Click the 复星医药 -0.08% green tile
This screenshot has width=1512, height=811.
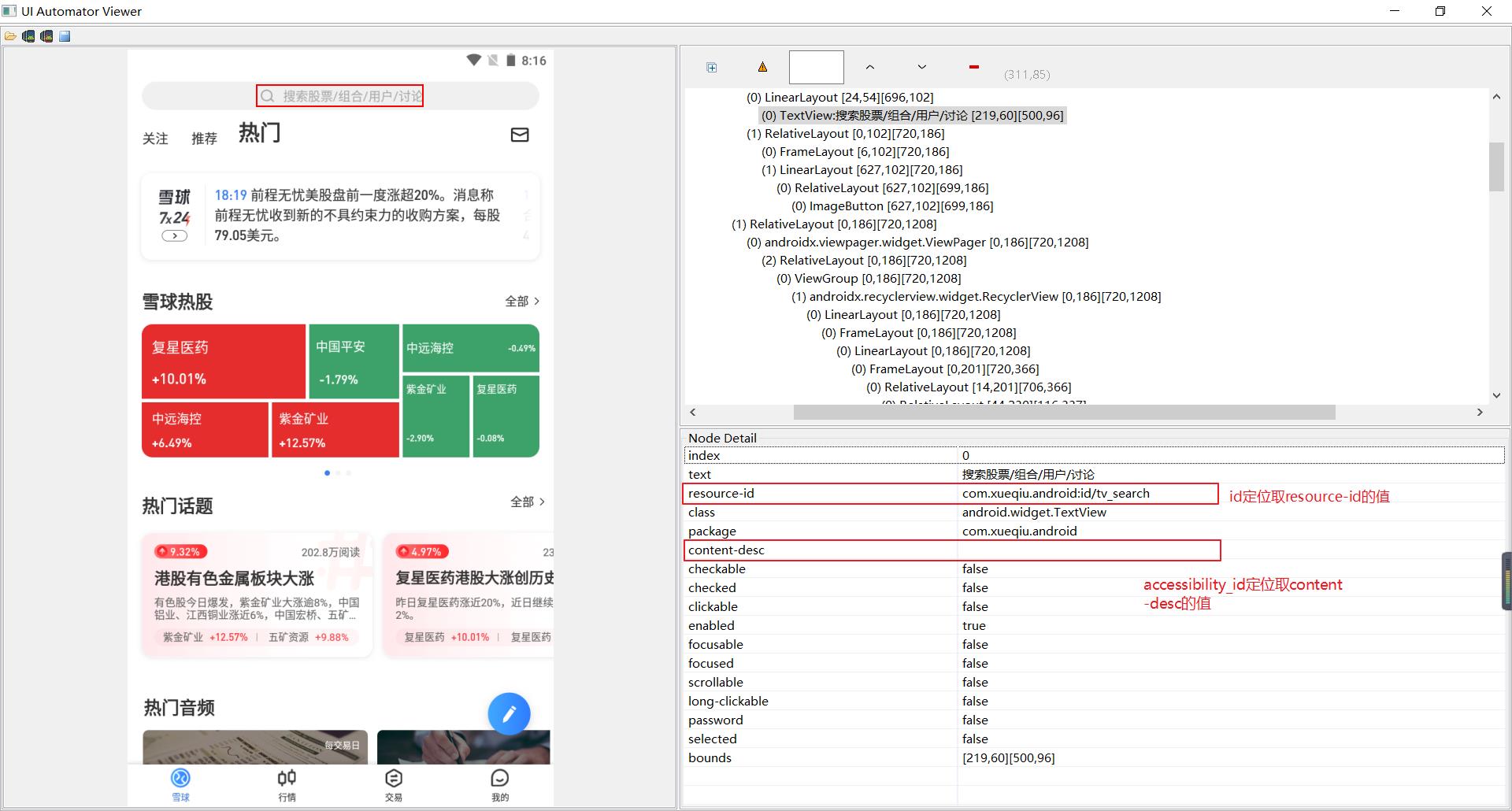click(506, 417)
